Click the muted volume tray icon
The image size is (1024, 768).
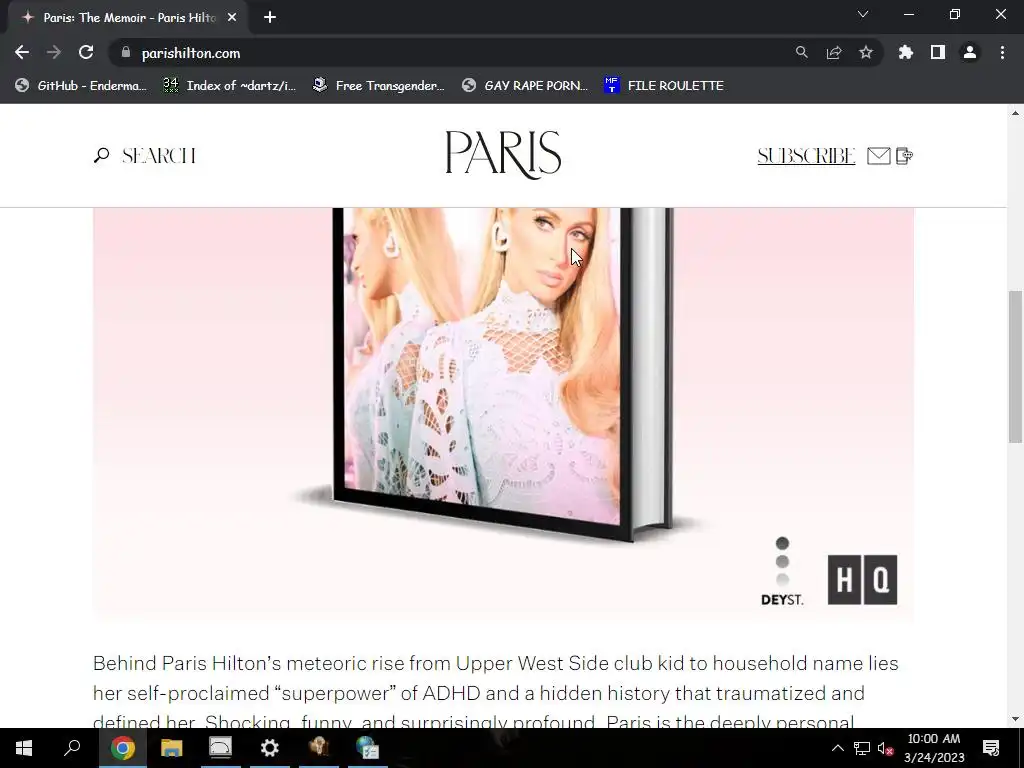(x=886, y=748)
